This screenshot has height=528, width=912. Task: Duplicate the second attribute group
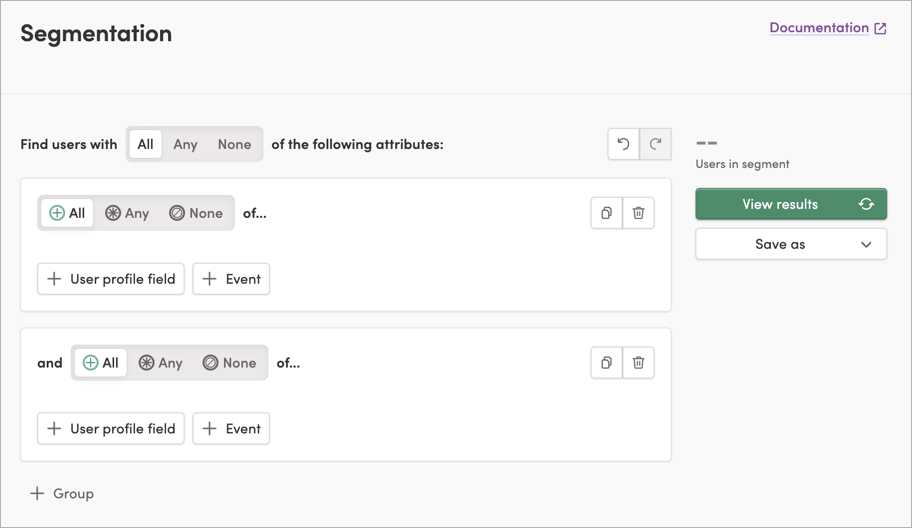606,363
